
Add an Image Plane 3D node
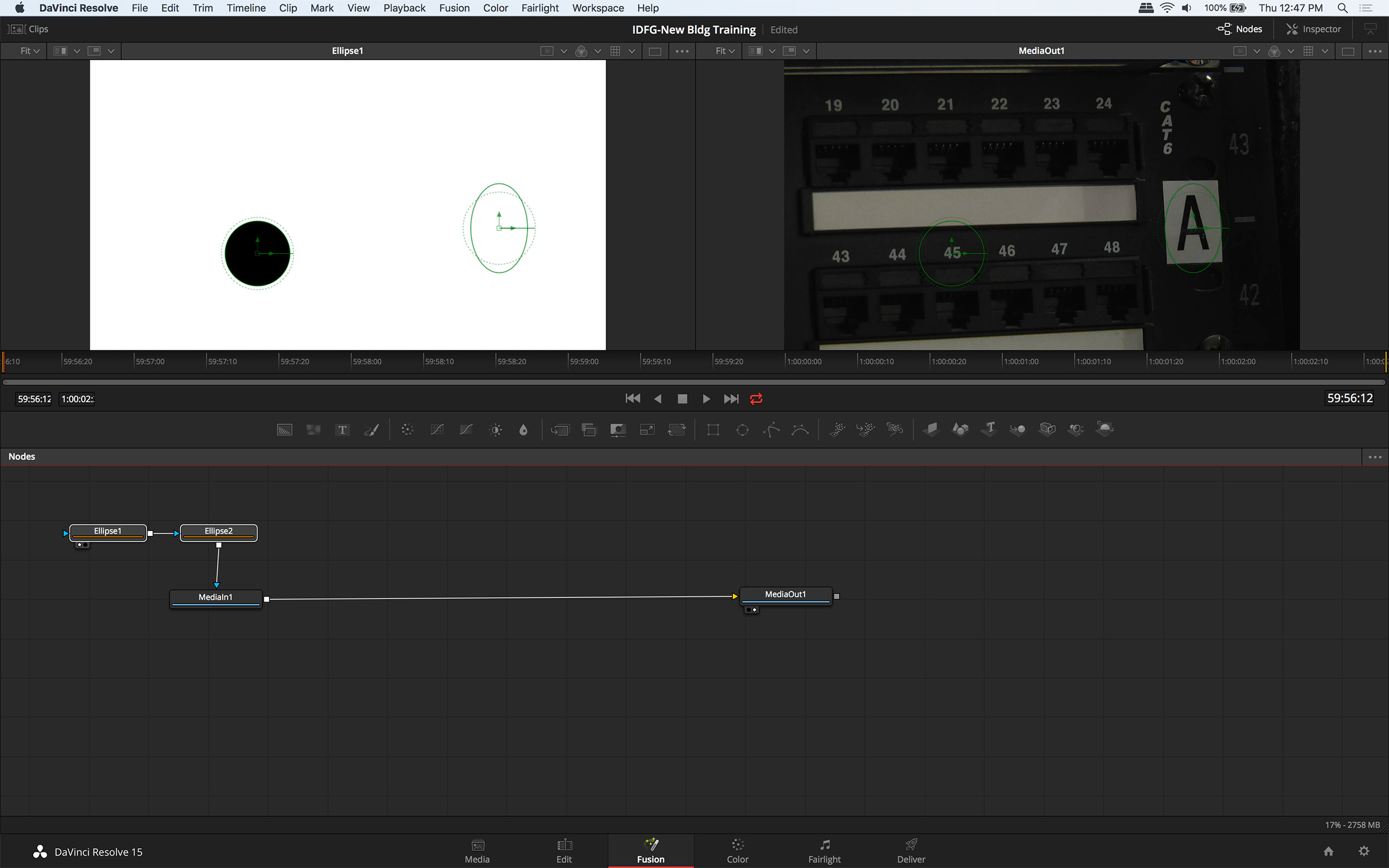coord(931,429)
